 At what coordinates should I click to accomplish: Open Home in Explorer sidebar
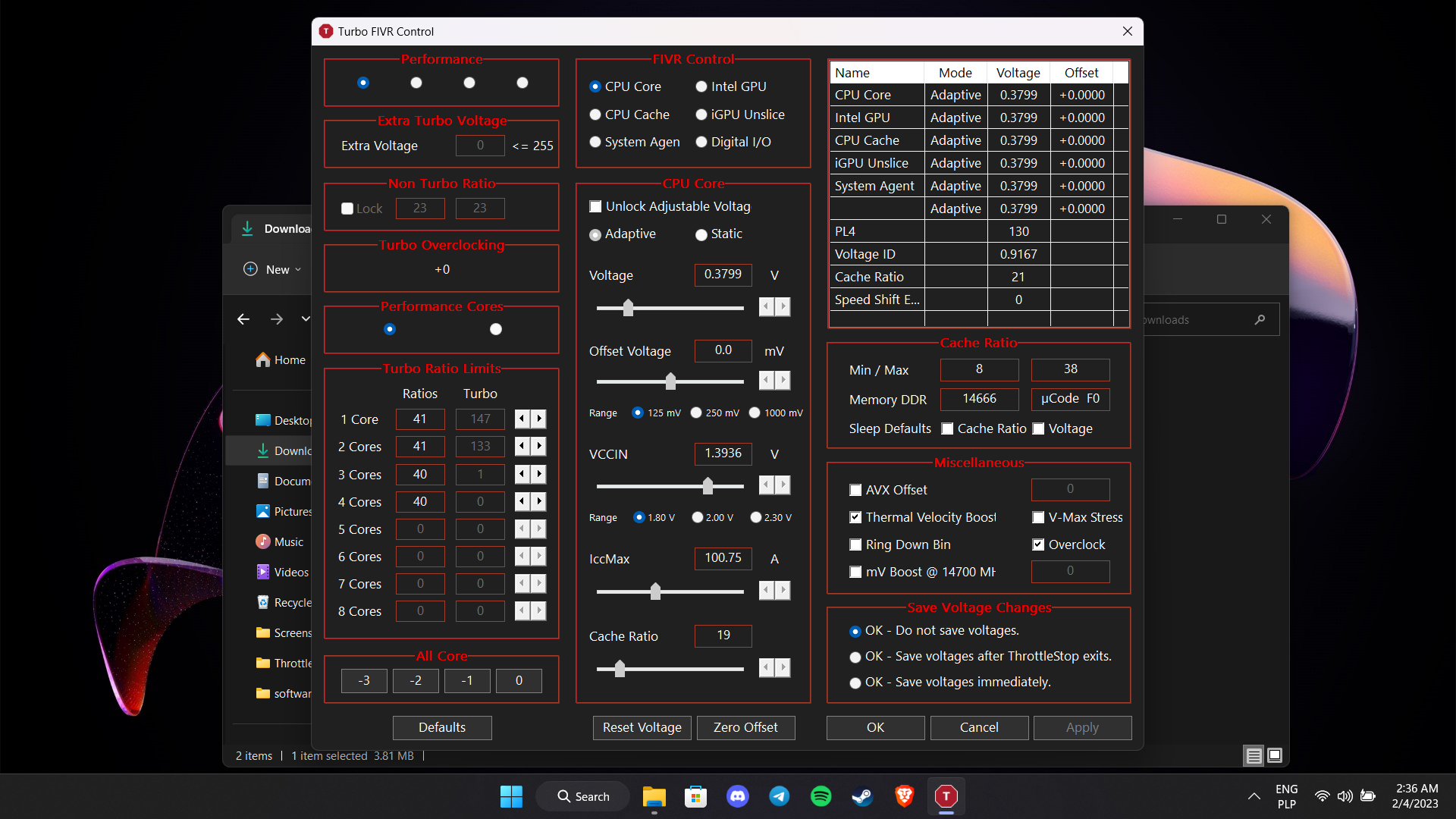(281, 360)
